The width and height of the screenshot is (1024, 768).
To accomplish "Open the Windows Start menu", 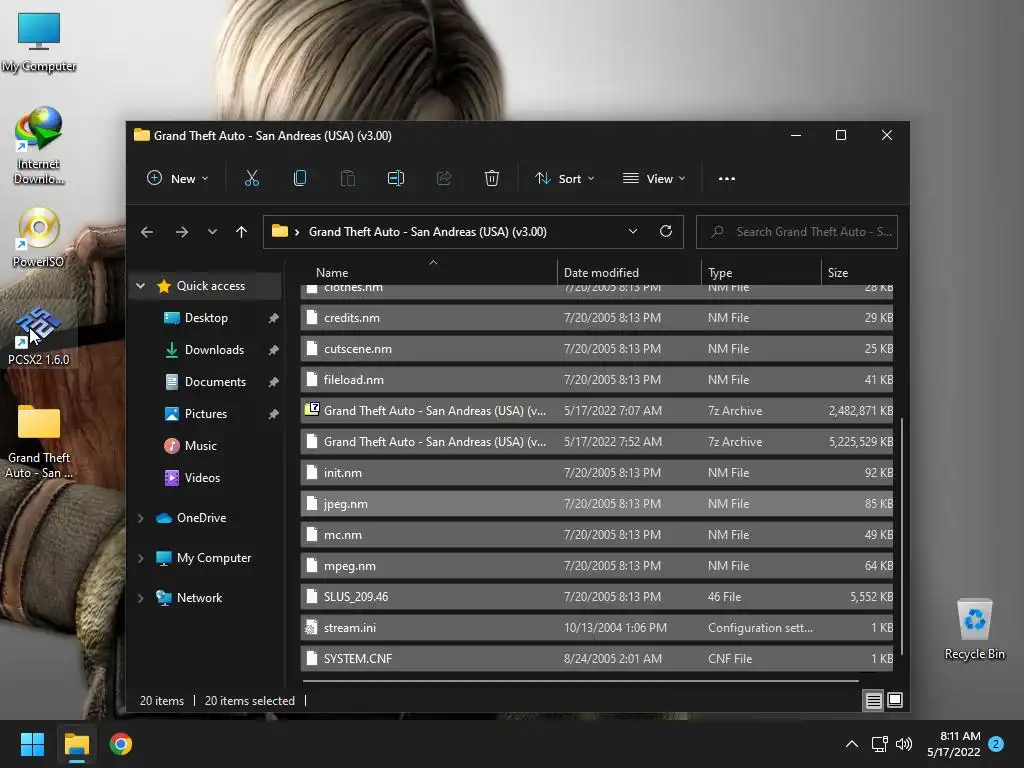I will point(32,744).
